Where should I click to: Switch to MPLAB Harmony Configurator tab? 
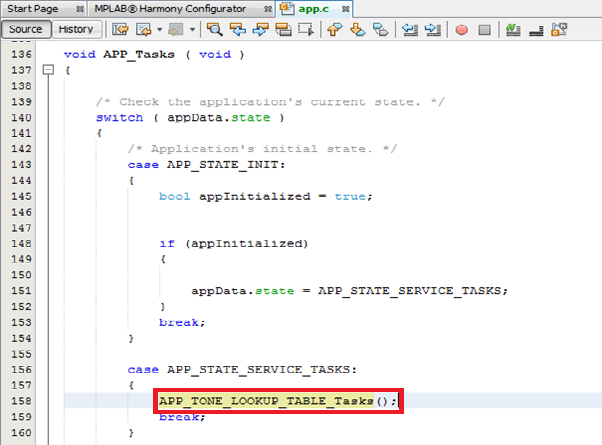coord(178,8)
